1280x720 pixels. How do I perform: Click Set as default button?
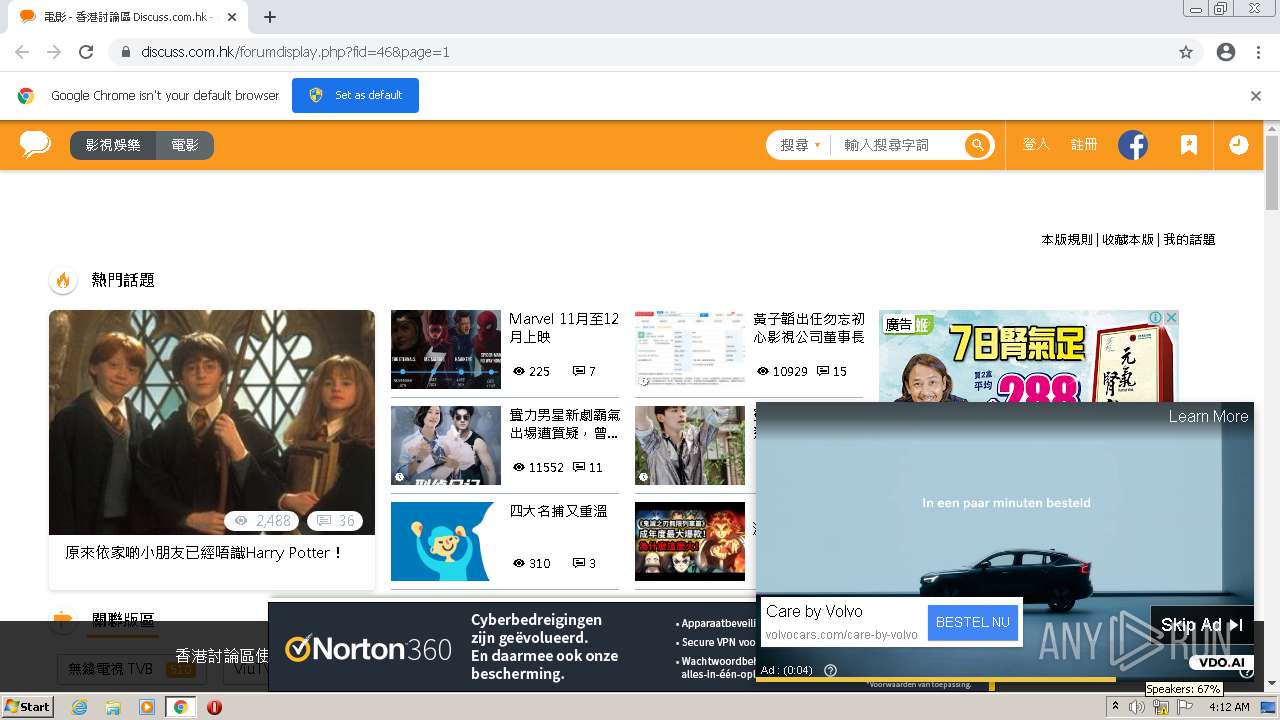(355, 95)
